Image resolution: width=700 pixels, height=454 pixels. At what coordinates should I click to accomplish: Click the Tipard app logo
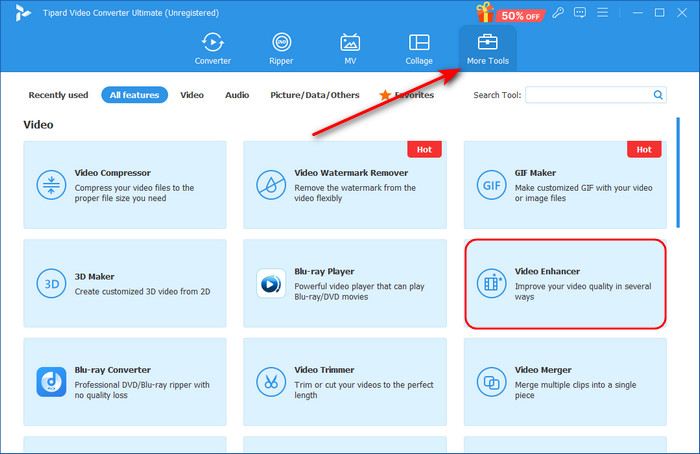pyautogui.click(x=22, y=13)
